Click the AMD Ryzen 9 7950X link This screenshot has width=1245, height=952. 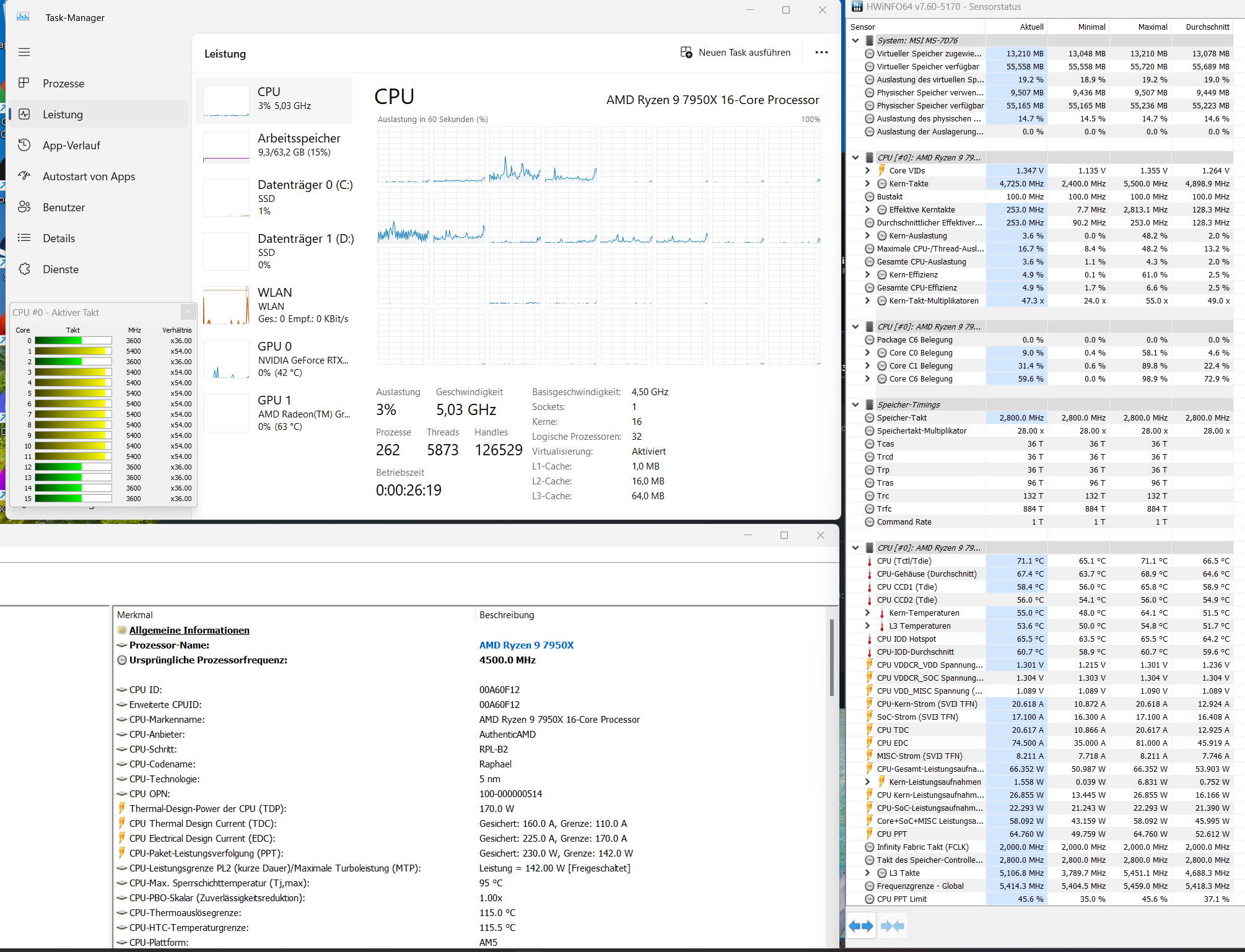point(526,645)
